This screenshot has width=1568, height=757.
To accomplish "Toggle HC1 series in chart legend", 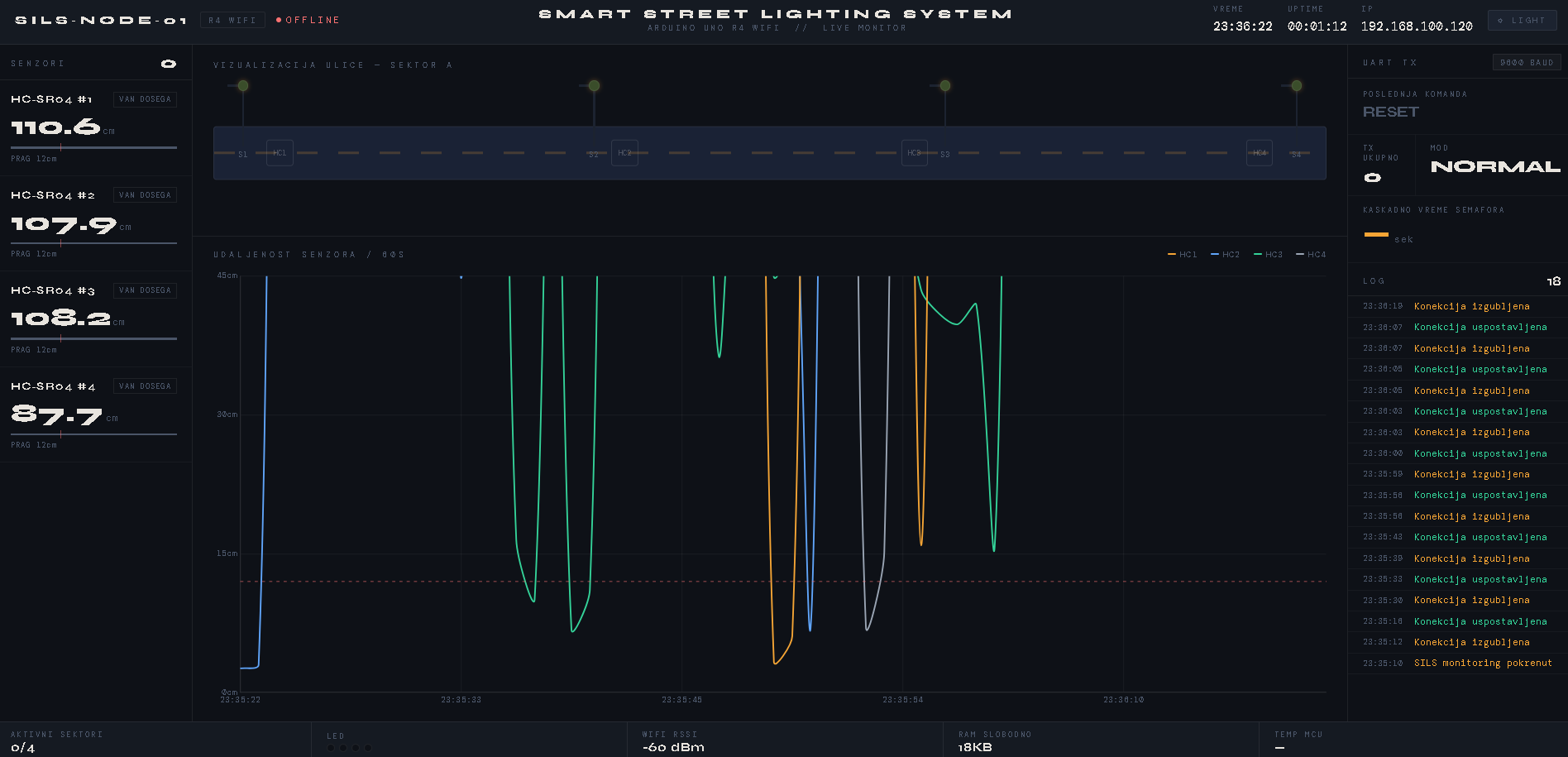I will (1182, 255).
